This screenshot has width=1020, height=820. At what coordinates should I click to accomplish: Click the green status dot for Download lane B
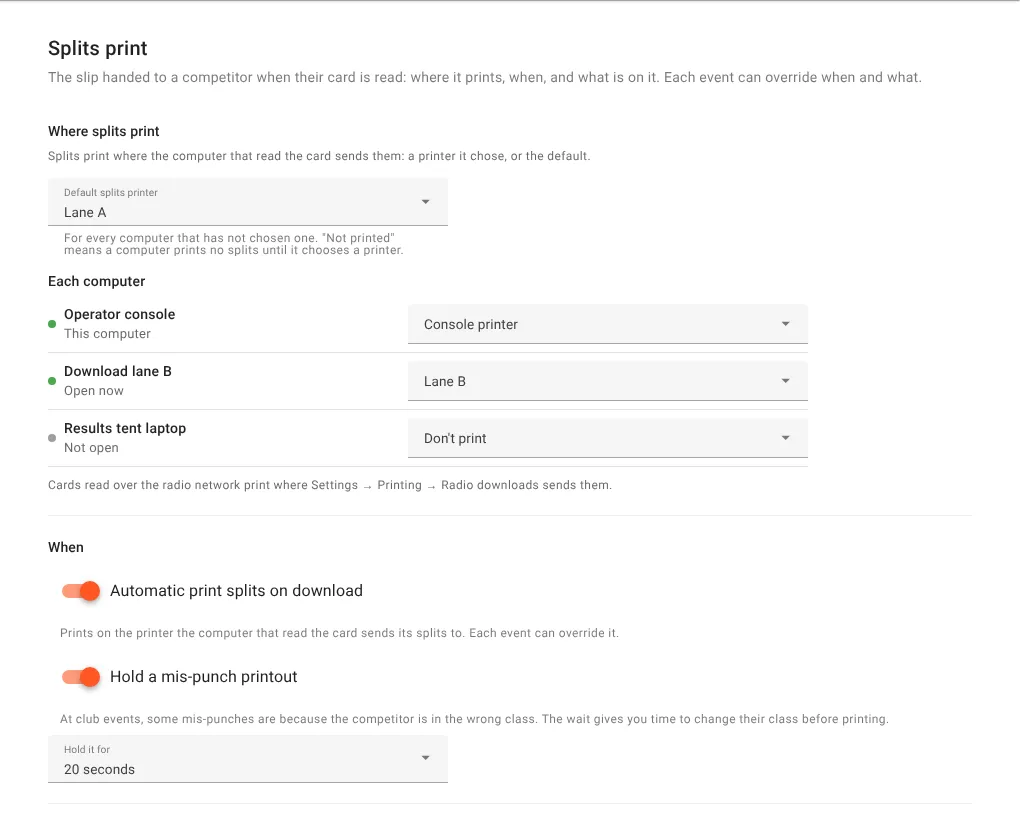tap(52, 381)
